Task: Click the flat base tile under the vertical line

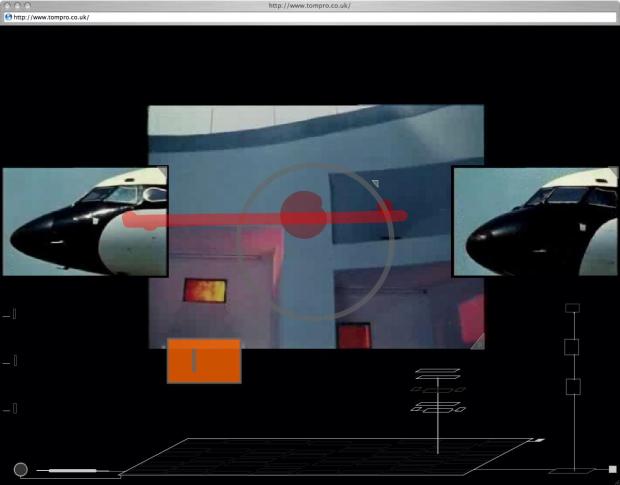Action: coord(573,469)
